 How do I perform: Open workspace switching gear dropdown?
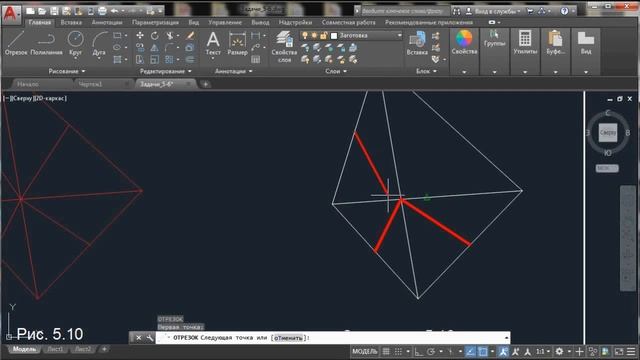[562, 351]
